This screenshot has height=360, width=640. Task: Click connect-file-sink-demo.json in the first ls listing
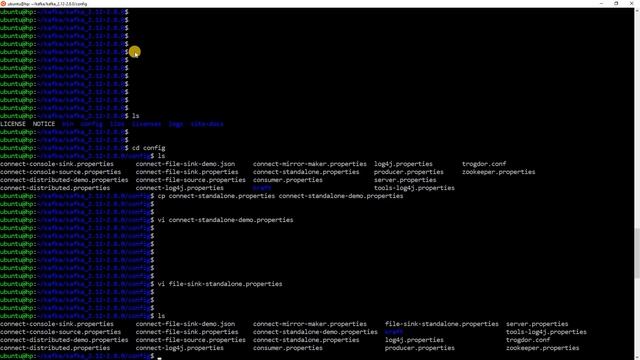tap(185, 164)
